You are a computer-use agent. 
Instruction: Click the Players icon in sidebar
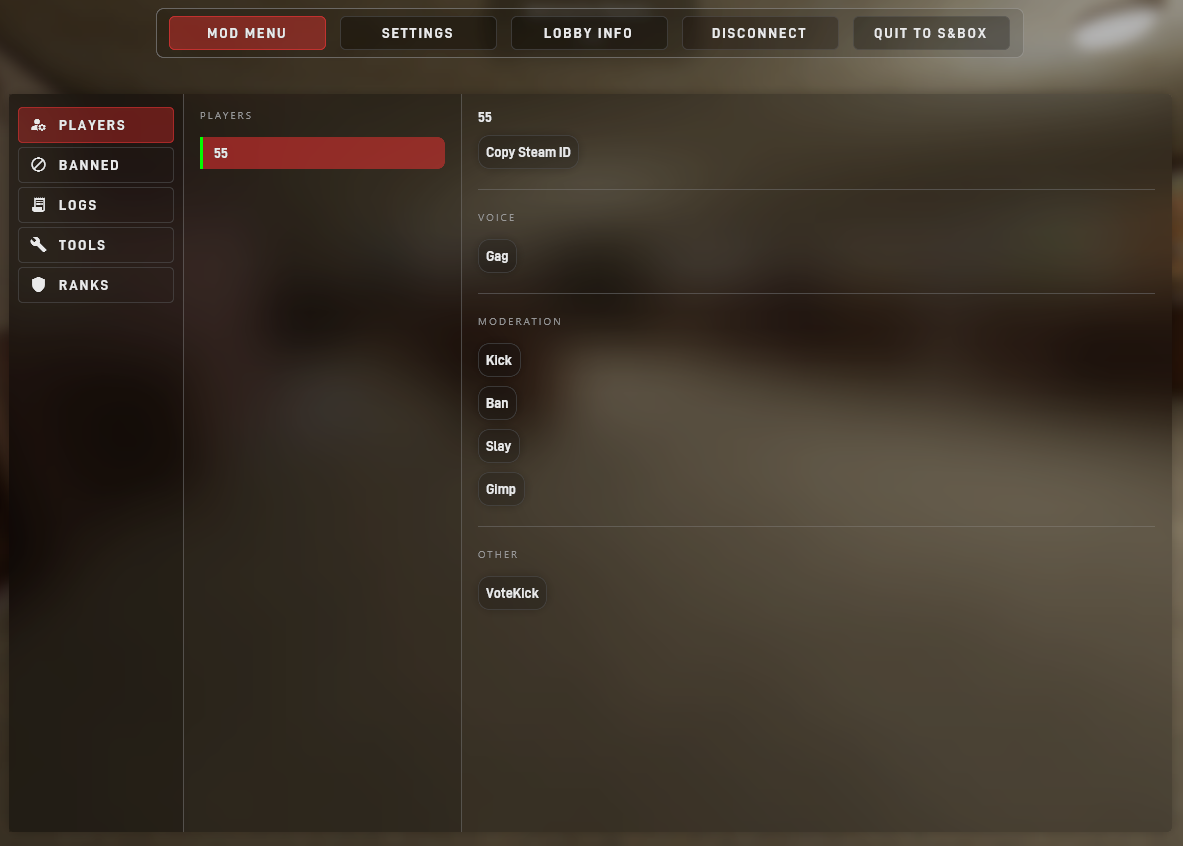click(38, 125)
